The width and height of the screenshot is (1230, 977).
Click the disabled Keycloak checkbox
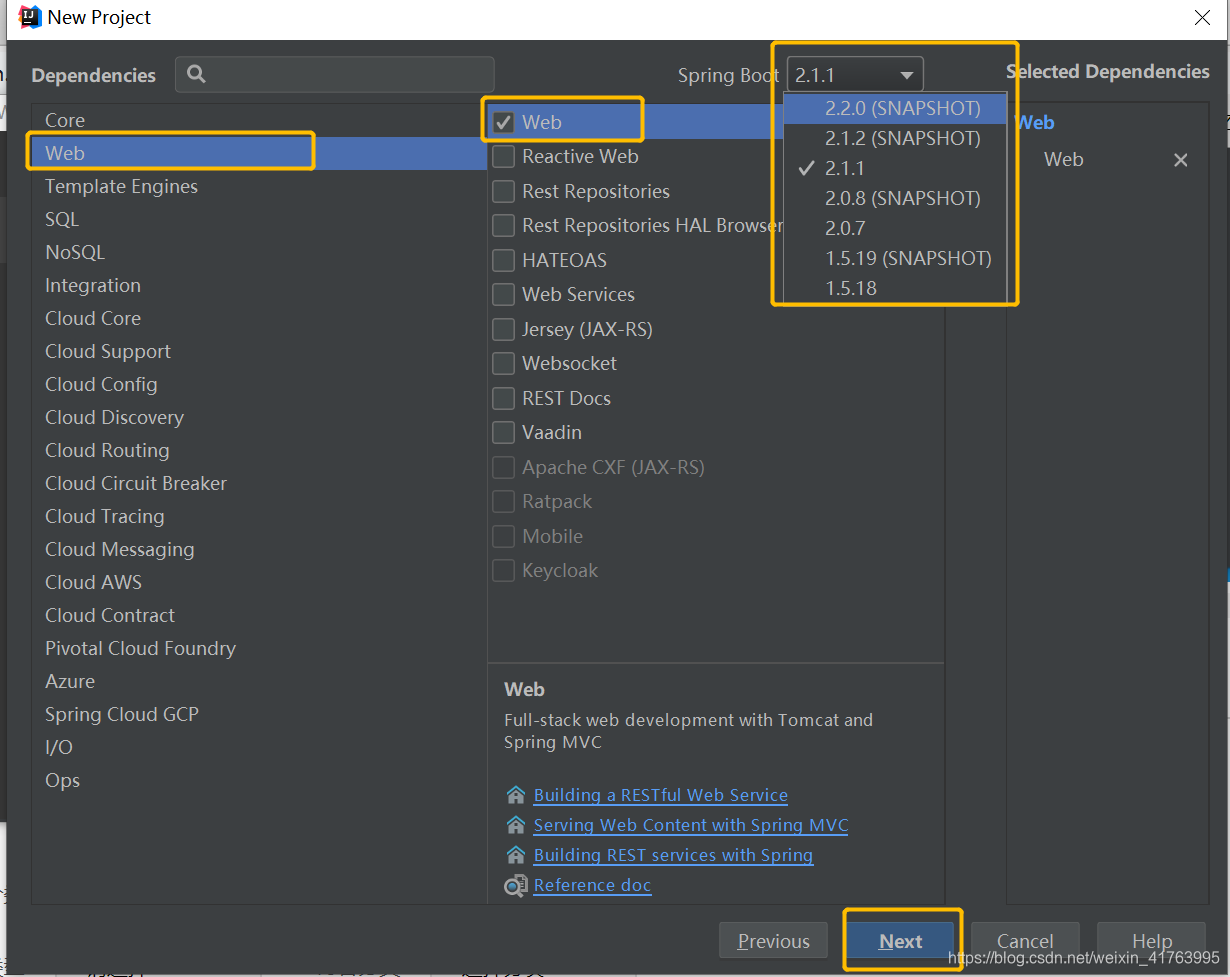[504, 571]
